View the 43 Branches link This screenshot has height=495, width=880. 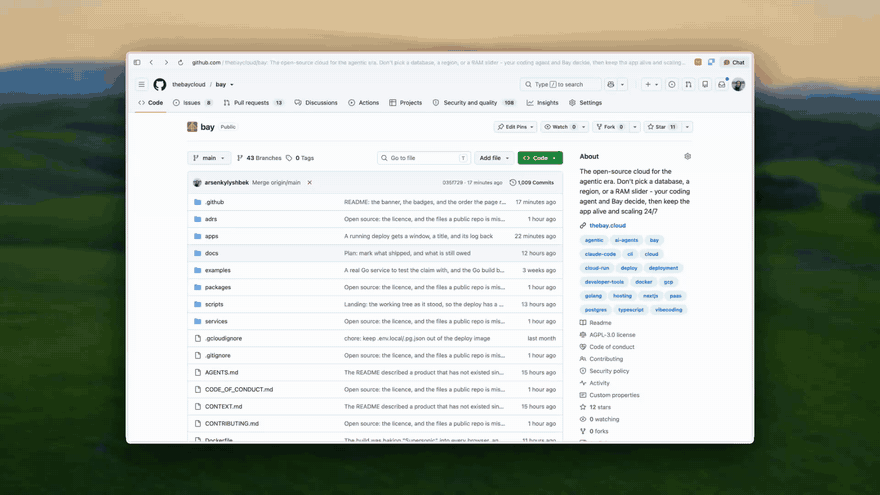click(259, 158)
